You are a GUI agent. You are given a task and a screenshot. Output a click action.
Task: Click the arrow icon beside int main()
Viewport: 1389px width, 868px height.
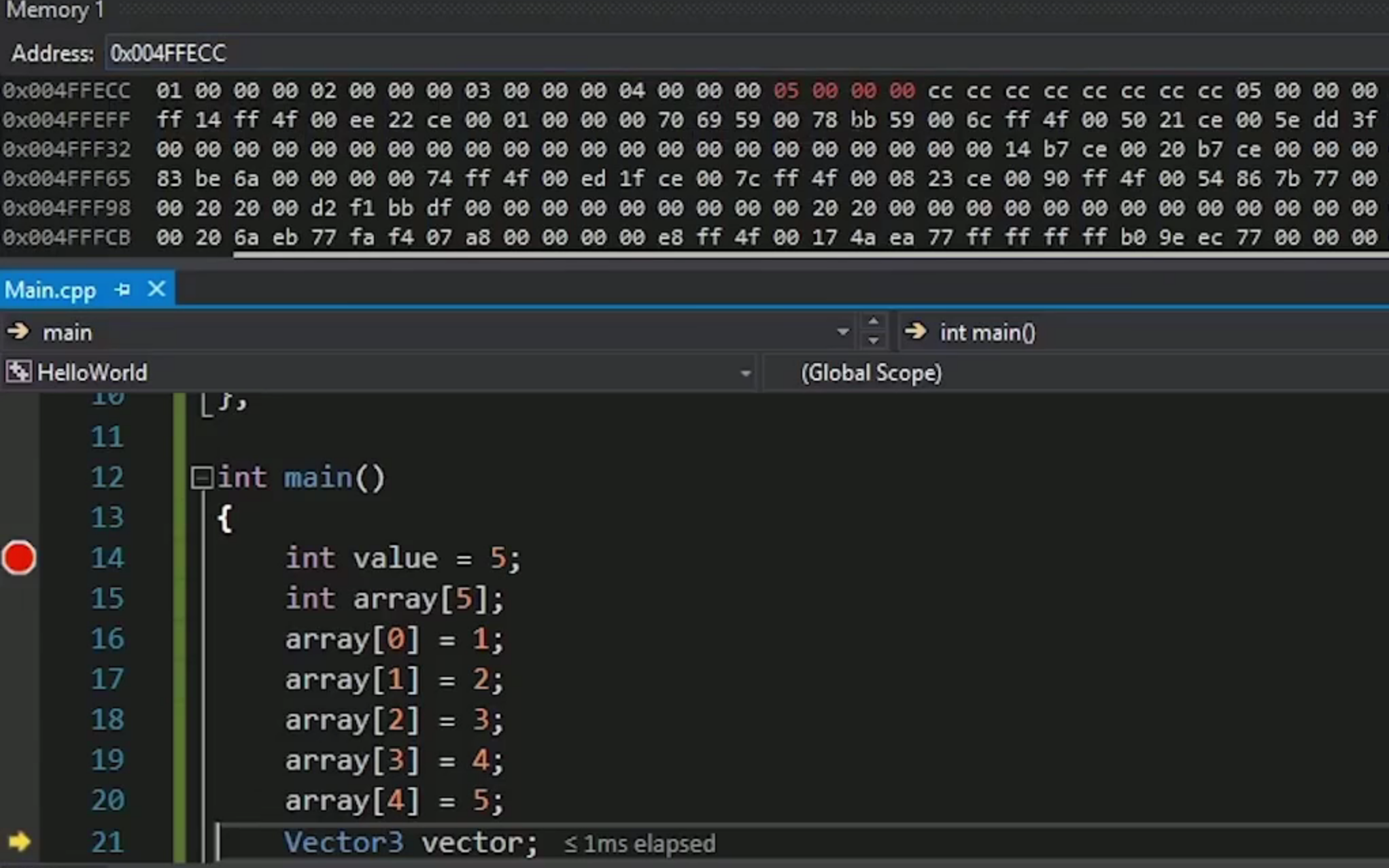point(915,332)
